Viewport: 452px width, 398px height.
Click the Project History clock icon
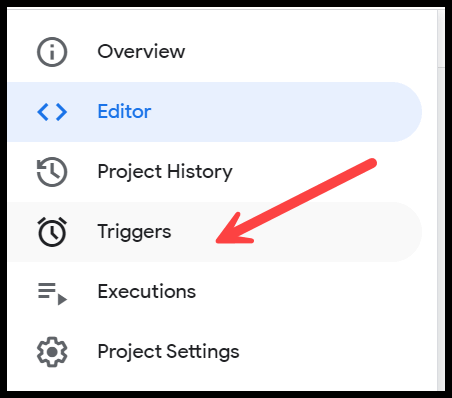(52, 172)
